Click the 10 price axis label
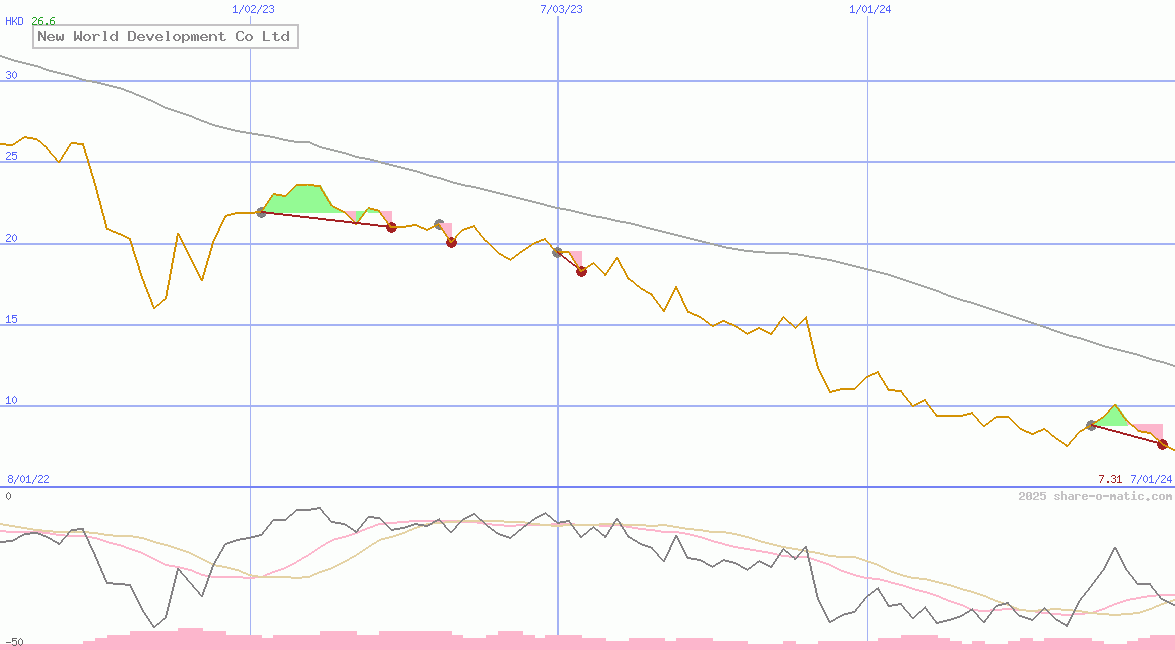Screen dimensions: 1175x650 point(11,400)
